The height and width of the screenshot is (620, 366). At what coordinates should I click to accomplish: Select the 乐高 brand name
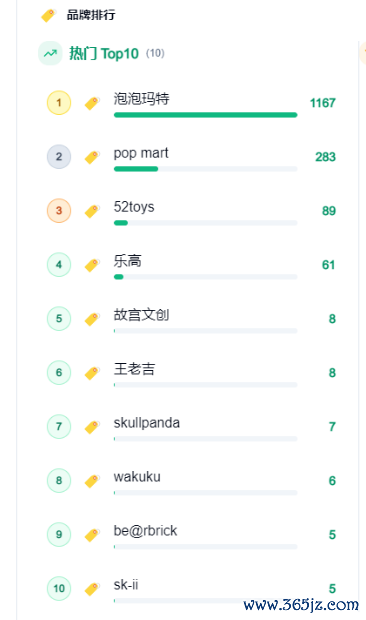click(128, 261)
